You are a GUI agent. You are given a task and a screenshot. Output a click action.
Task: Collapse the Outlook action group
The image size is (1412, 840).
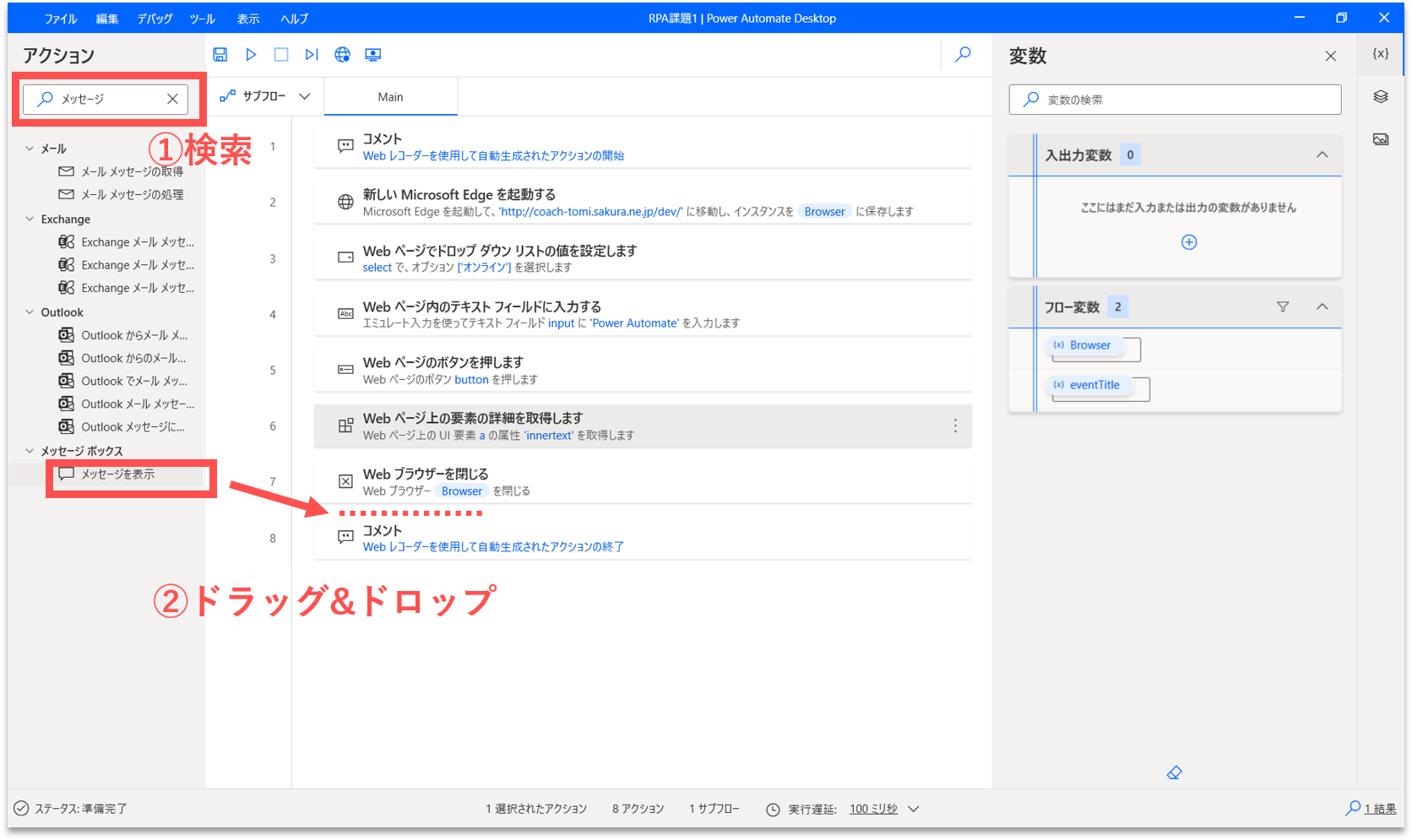tap(30, 312)
